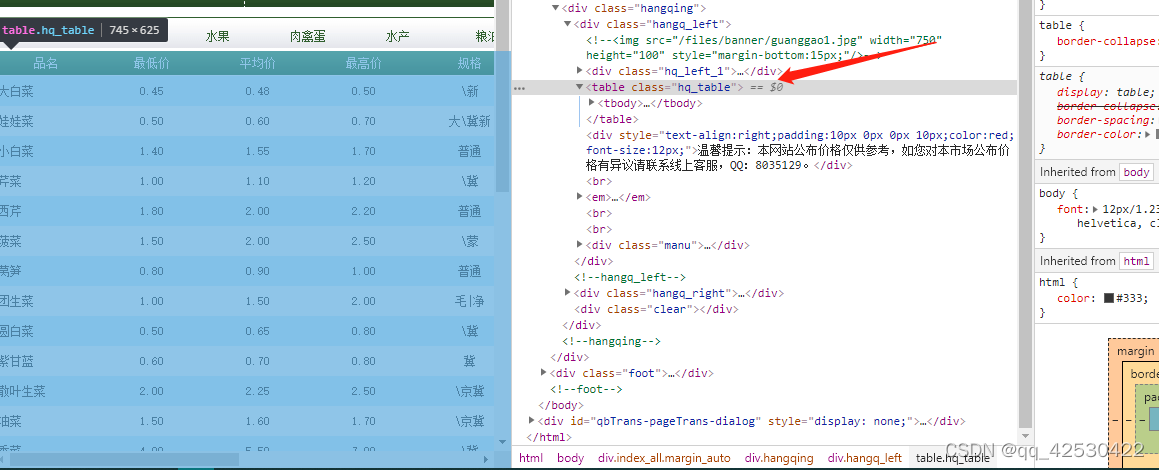Select the closing </table> tag line
Screen dimensions: 1159x470
(610, 119)
